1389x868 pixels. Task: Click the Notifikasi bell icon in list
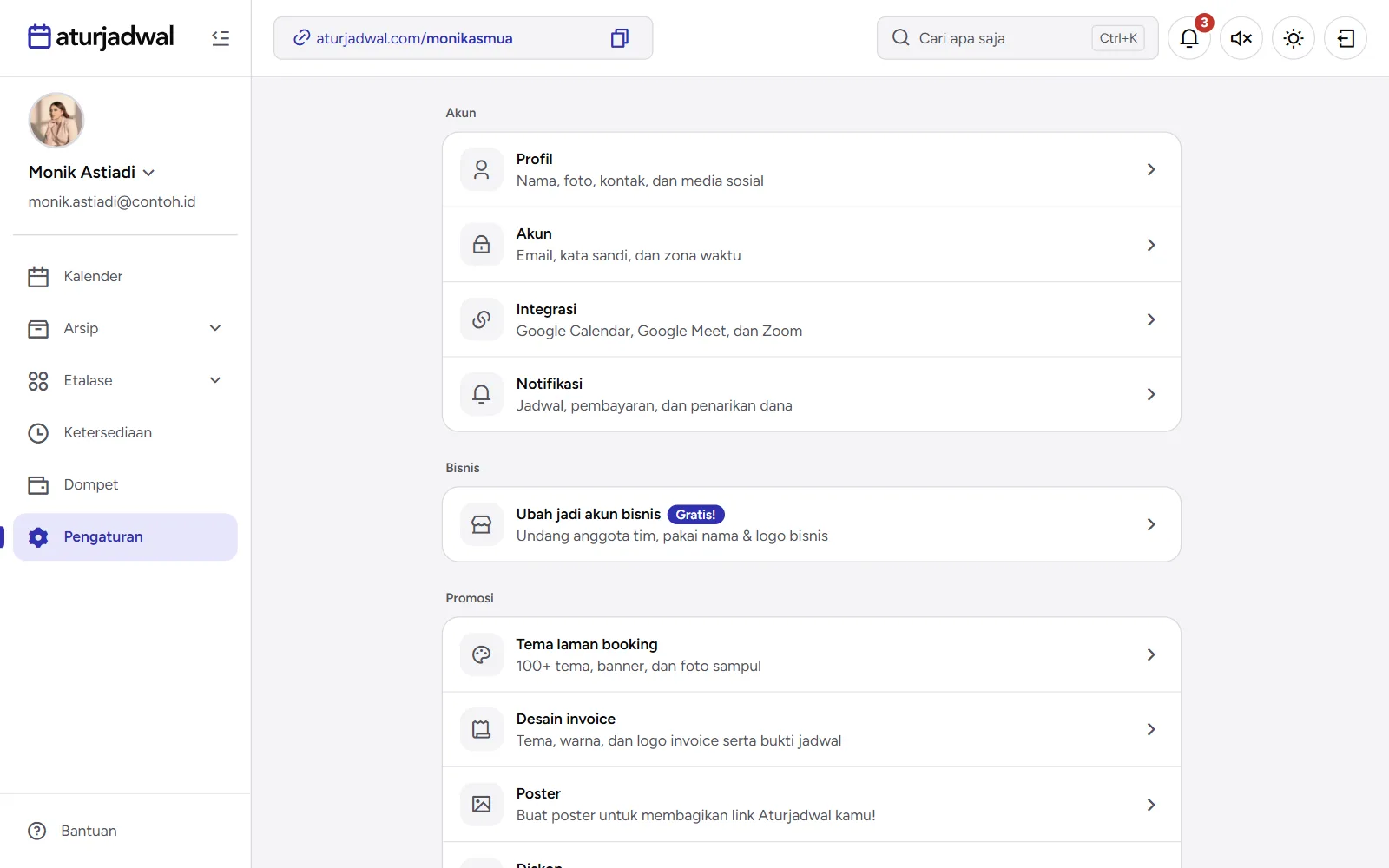482,394
